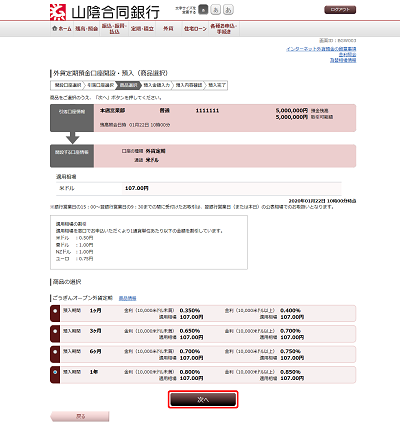Click the 開設口座選択 step in the progress bar

coord(68,85)
